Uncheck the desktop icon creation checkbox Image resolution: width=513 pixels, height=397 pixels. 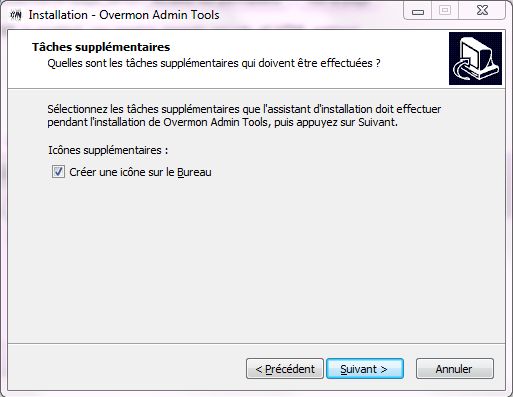coord(58,172)
